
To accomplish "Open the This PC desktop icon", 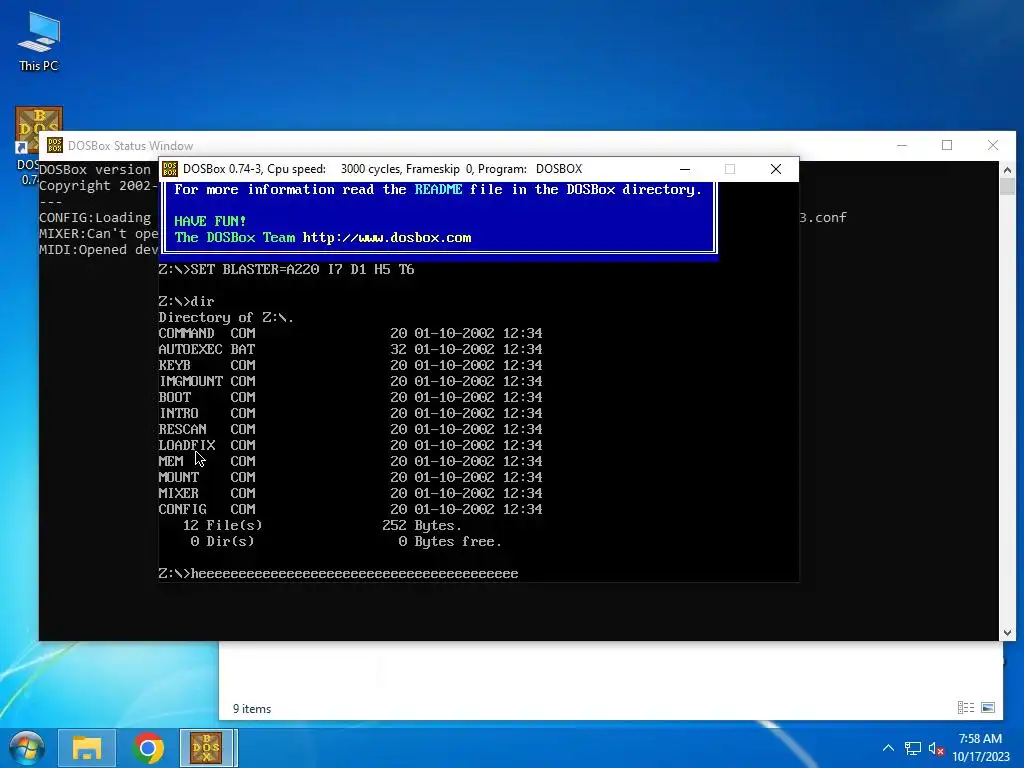I will click(39, 42).
